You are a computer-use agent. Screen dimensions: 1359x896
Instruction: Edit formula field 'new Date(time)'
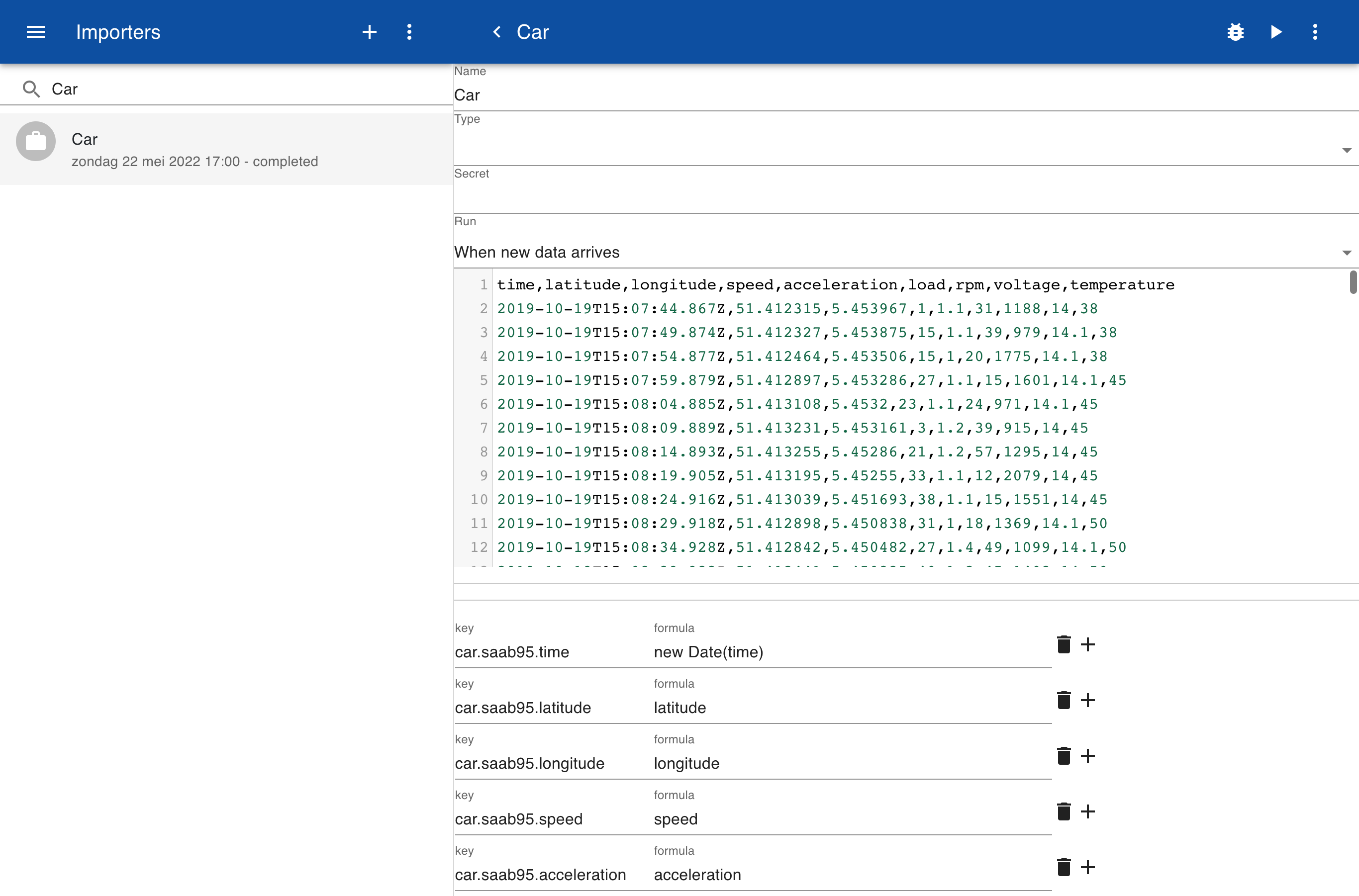click(x=852, y=652)
